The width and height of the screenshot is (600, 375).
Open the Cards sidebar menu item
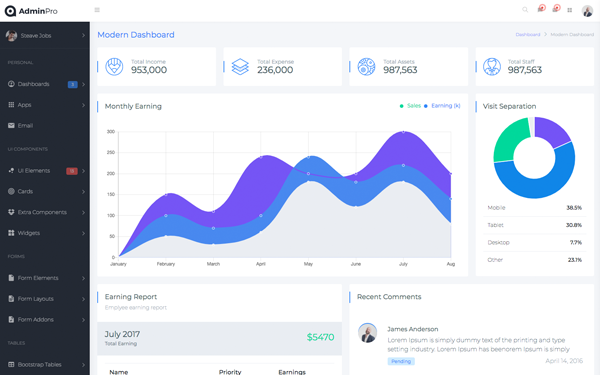tap(45, 191)
